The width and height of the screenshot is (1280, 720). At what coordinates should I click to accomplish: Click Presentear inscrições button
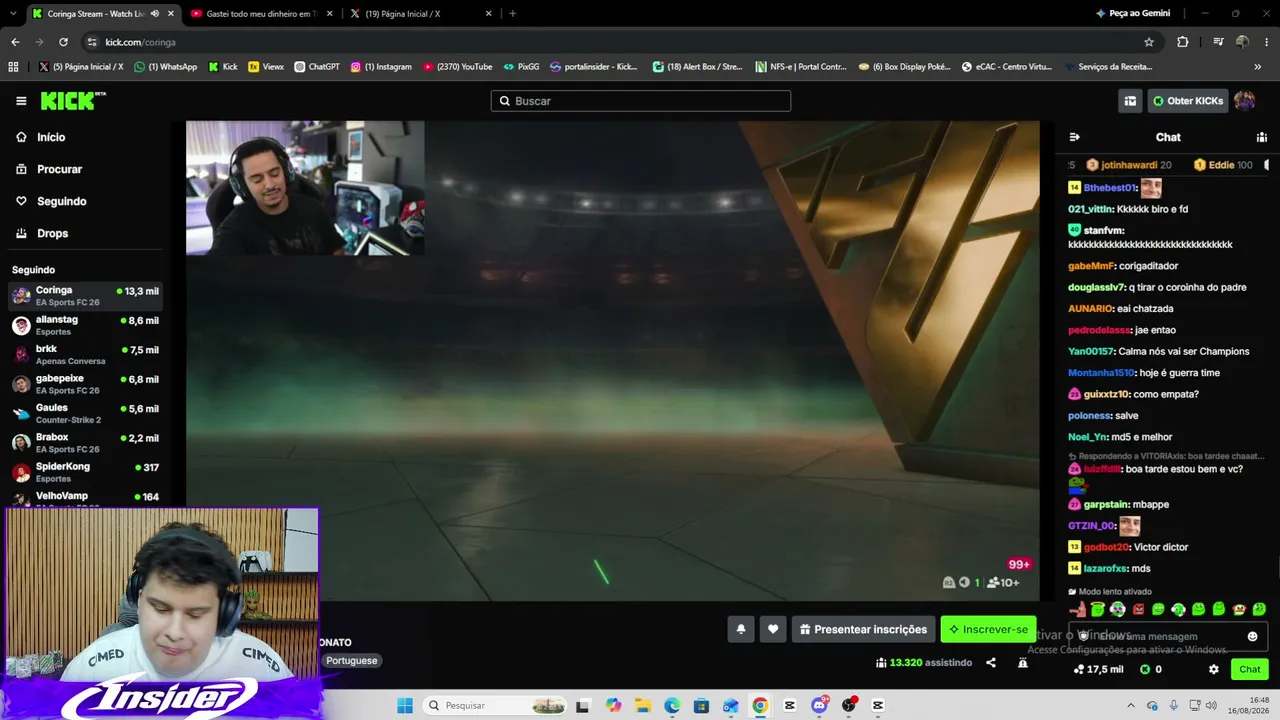click(x=863, y=629)
